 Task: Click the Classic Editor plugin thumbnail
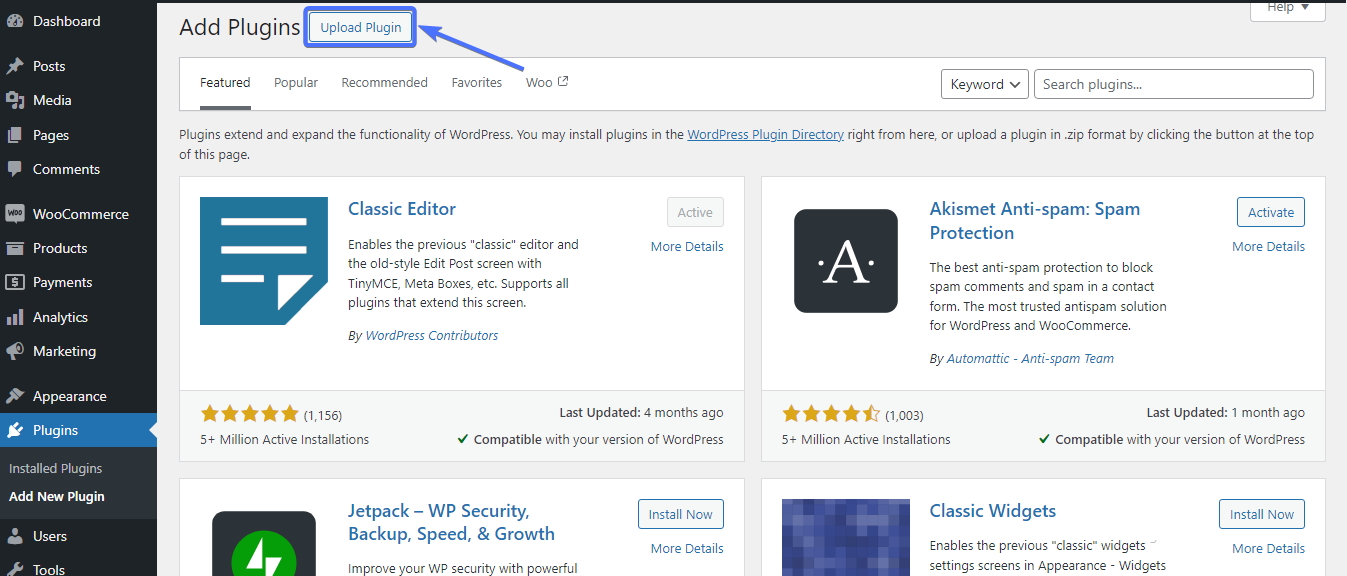click(264, 261)
